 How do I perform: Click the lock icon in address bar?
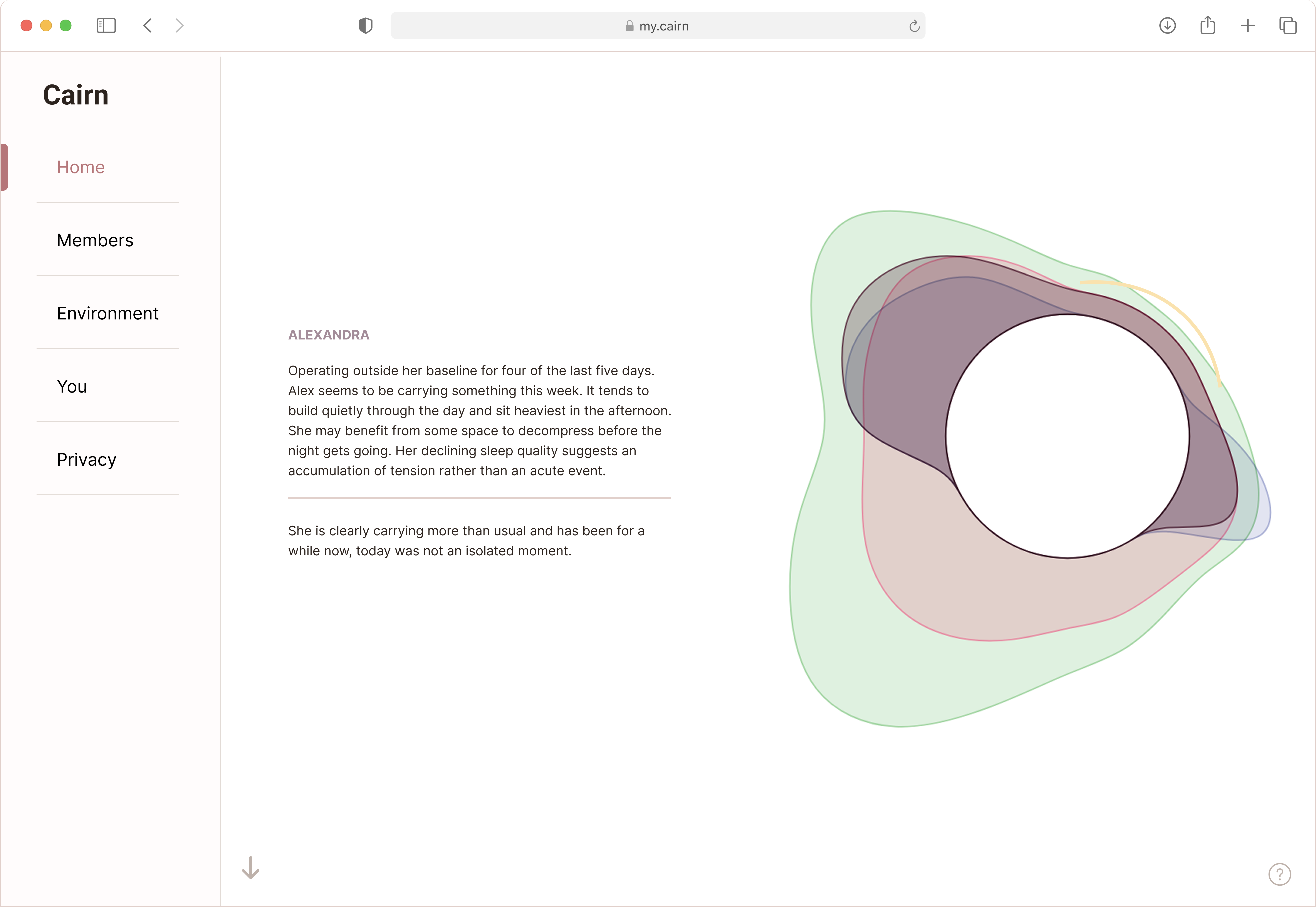pyautogui.click(x=629, y=26)
